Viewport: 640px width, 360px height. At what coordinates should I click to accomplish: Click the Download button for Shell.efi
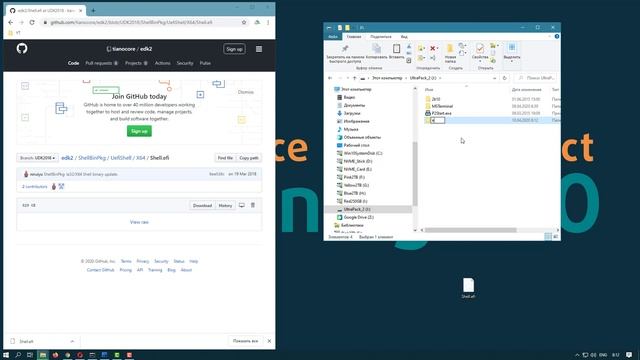pyautogui.click(x=202, y=205)
